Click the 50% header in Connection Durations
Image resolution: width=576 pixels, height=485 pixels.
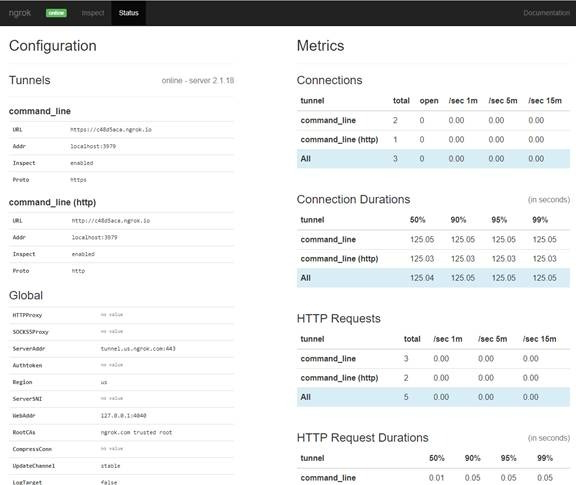pyautogui.click(x=418, y=220)
